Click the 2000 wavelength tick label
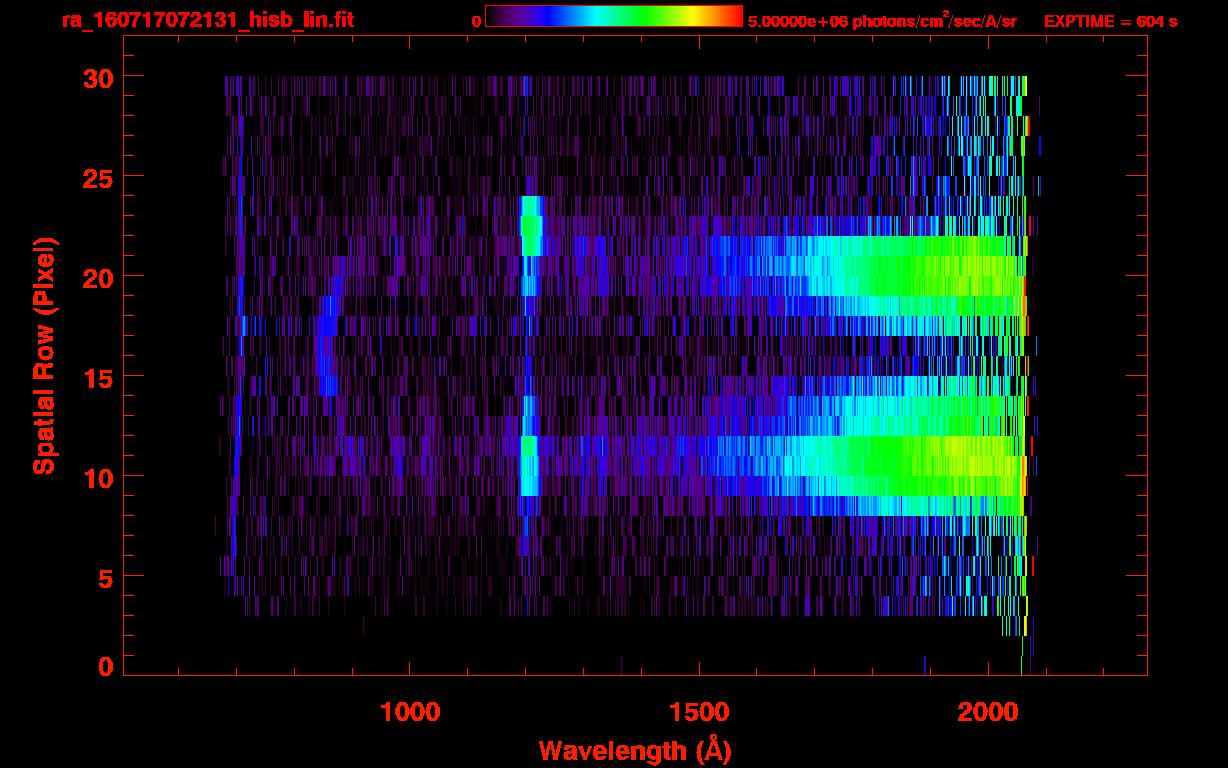 (x=988, y=712)
